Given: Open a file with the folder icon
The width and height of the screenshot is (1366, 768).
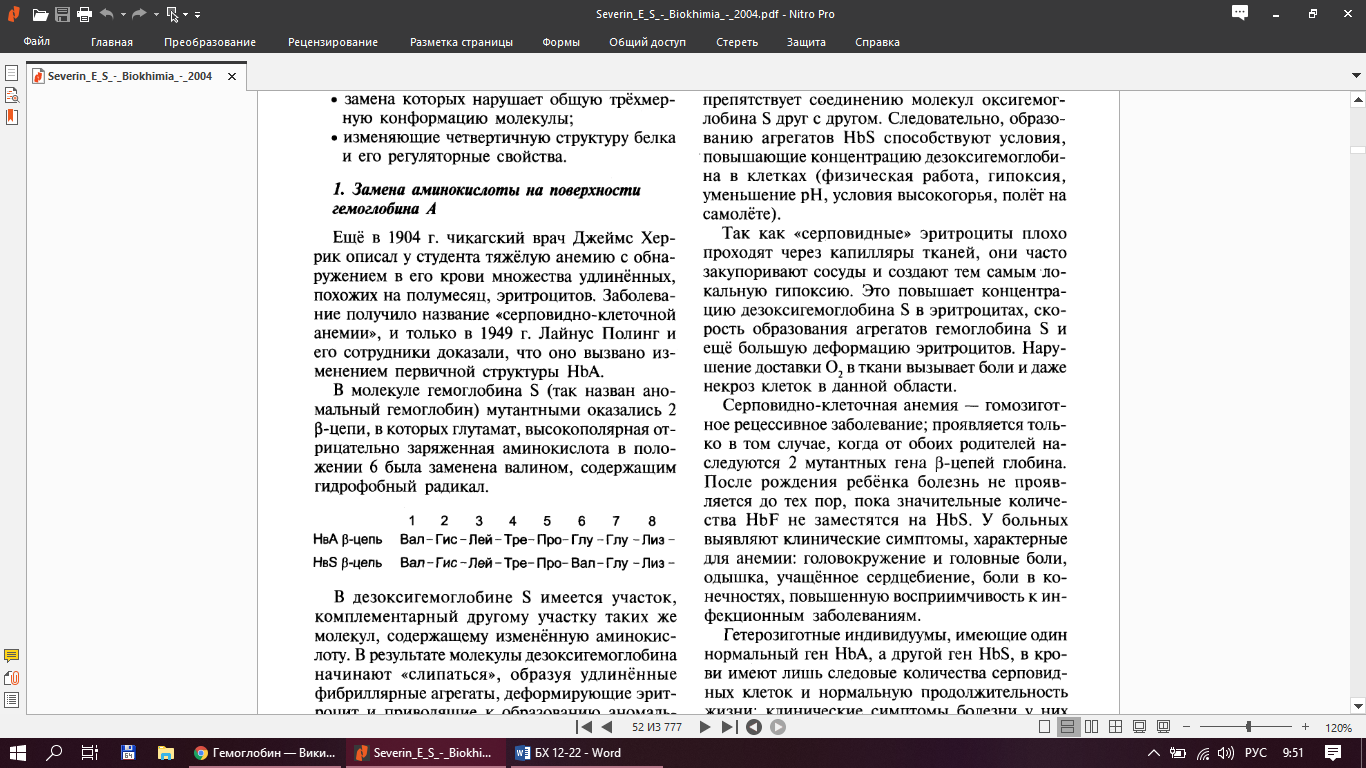Looking at the screenshot, I should [40, 14].
